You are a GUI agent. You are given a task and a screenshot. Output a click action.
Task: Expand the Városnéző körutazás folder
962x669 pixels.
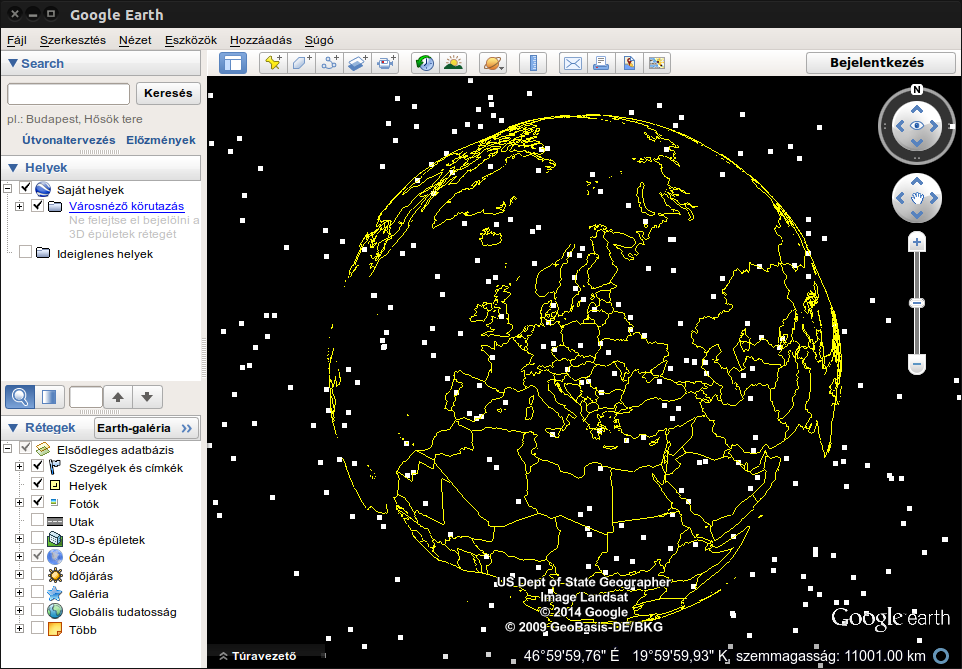pyautogui.click(x=20, y=206)
